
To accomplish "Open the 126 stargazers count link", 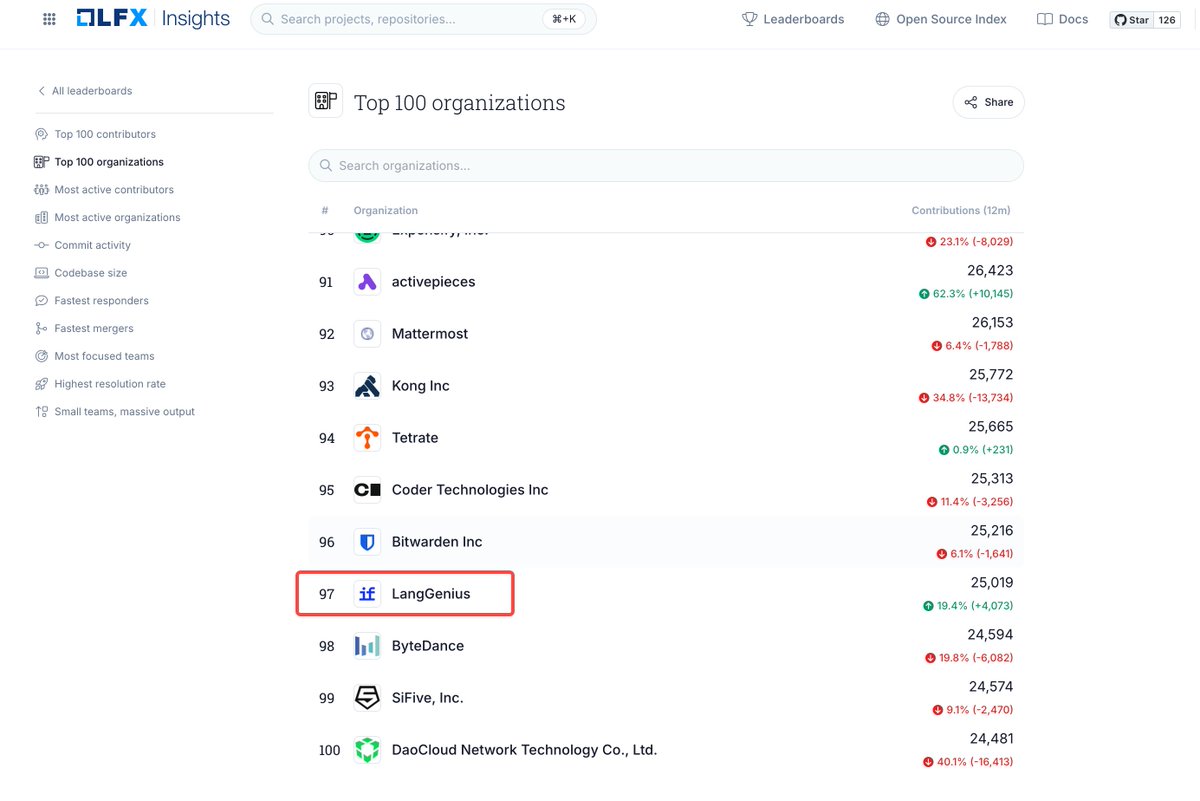I will click(1167, 18).
